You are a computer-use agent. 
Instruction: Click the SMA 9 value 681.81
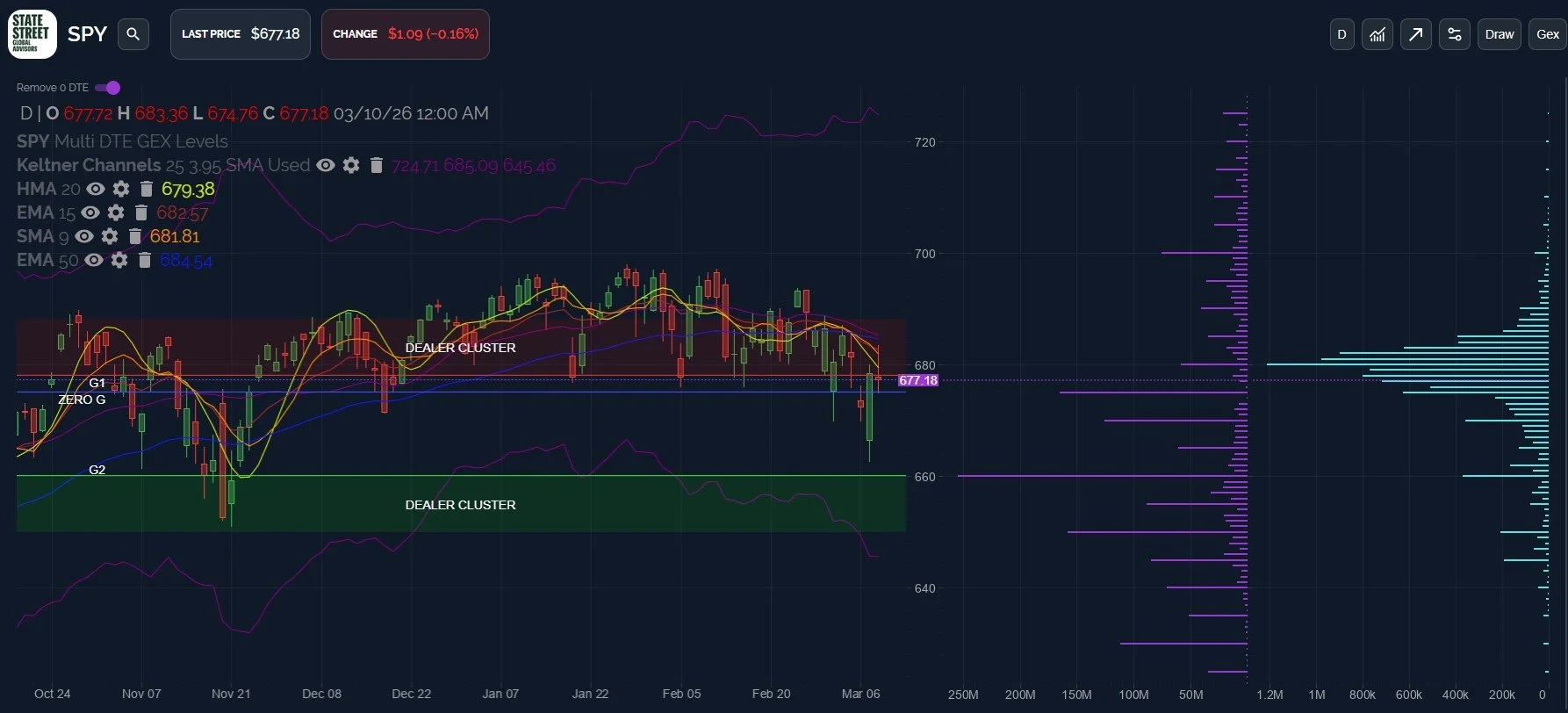point(175,236)
